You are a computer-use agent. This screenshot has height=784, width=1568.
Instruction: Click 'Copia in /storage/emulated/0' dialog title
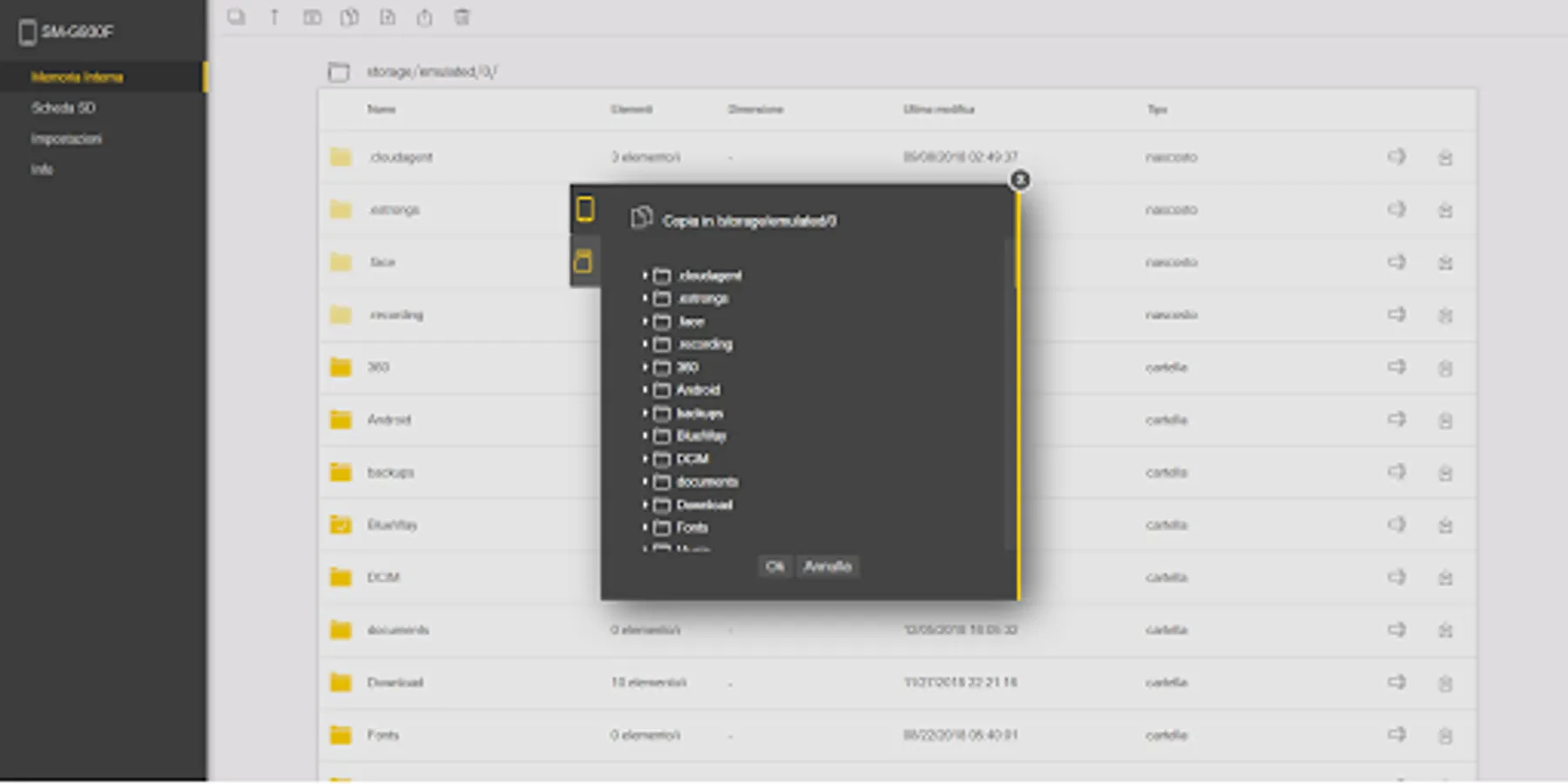click(749, 221)
